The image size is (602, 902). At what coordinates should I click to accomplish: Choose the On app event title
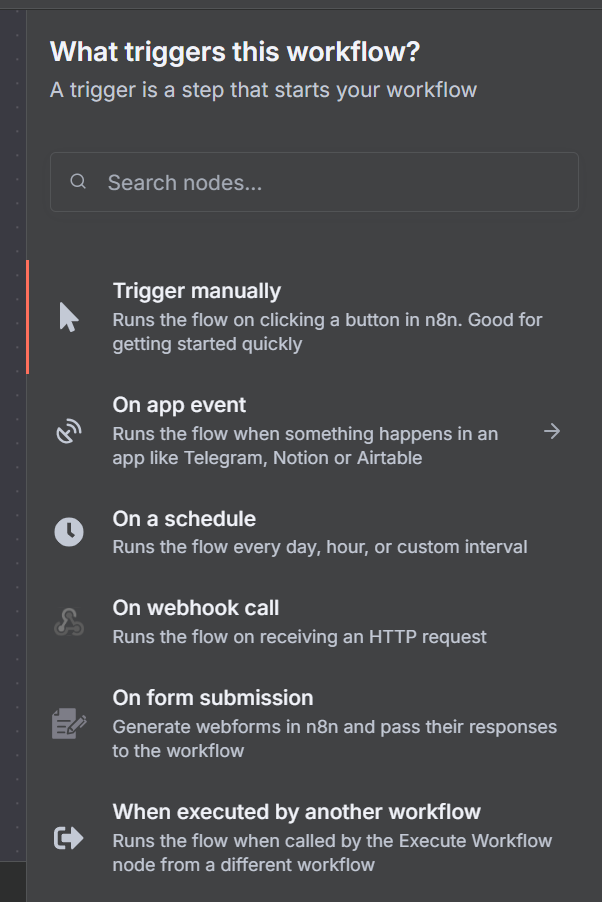pos(179,405)
